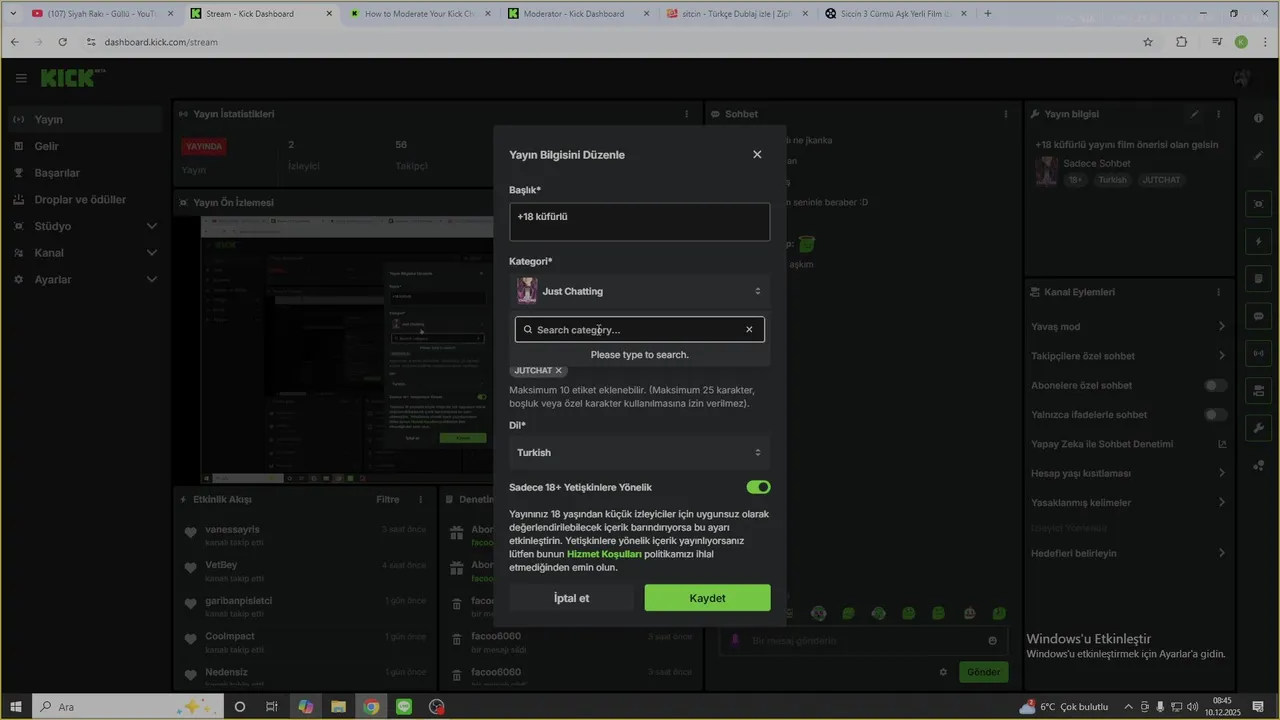
Task: Open the Dil dropdown set to Turkish
Action: click(x=639, y=453)
